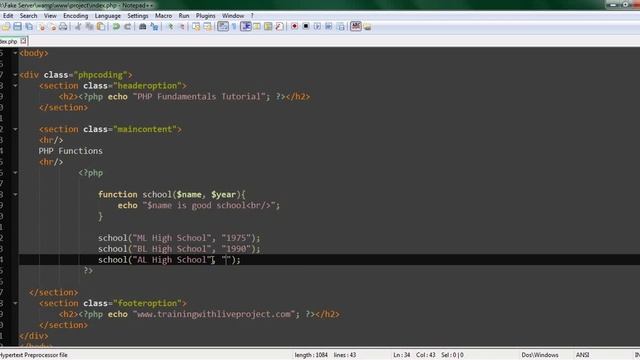Click "PHP Fundamentals Tutorial" string in code

point(199,97)
